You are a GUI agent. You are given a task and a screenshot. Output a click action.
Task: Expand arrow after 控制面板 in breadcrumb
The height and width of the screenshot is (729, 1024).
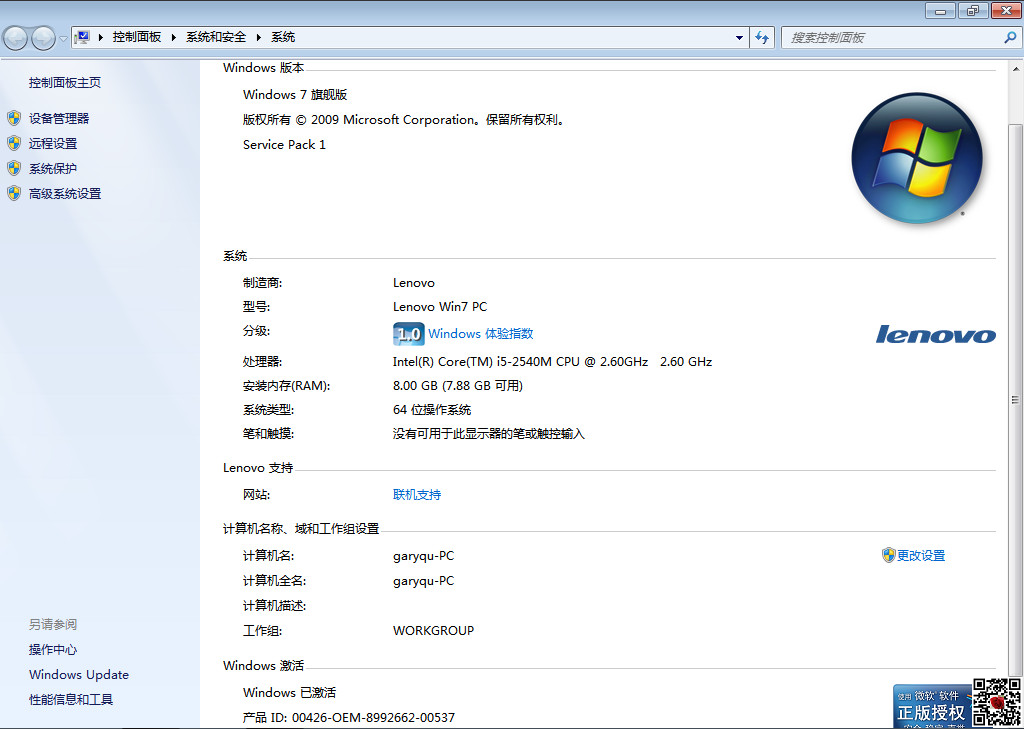174,37
